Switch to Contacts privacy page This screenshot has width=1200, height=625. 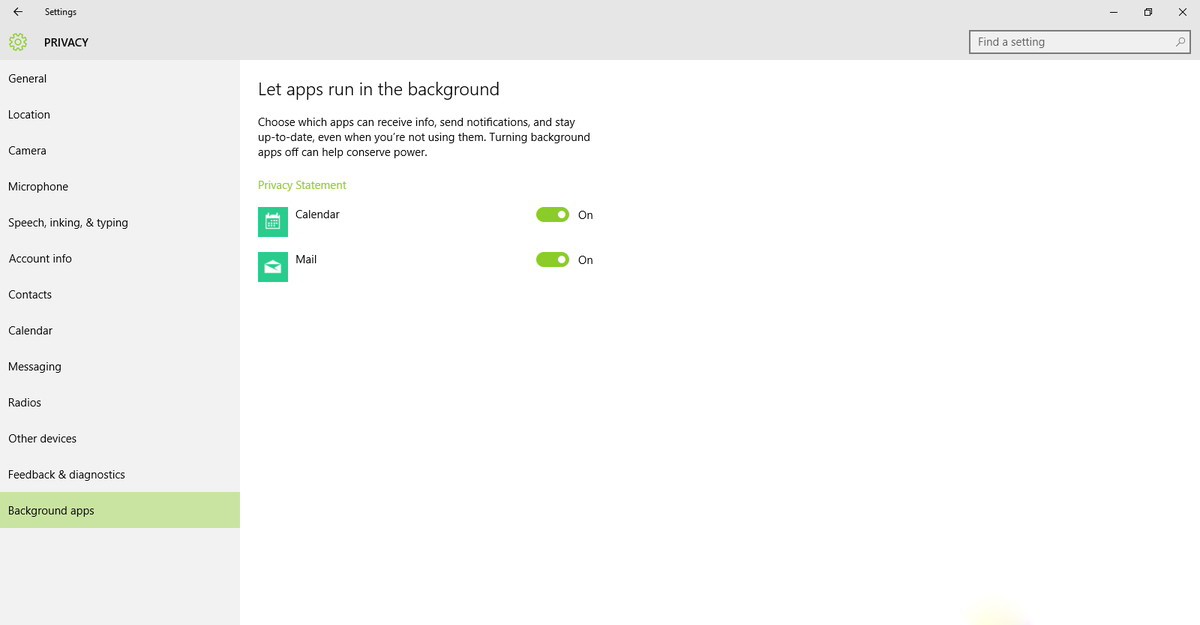30,295
